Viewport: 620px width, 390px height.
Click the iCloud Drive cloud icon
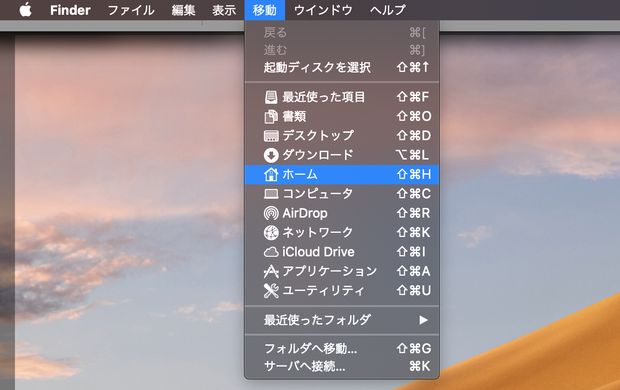coord(271,252)
